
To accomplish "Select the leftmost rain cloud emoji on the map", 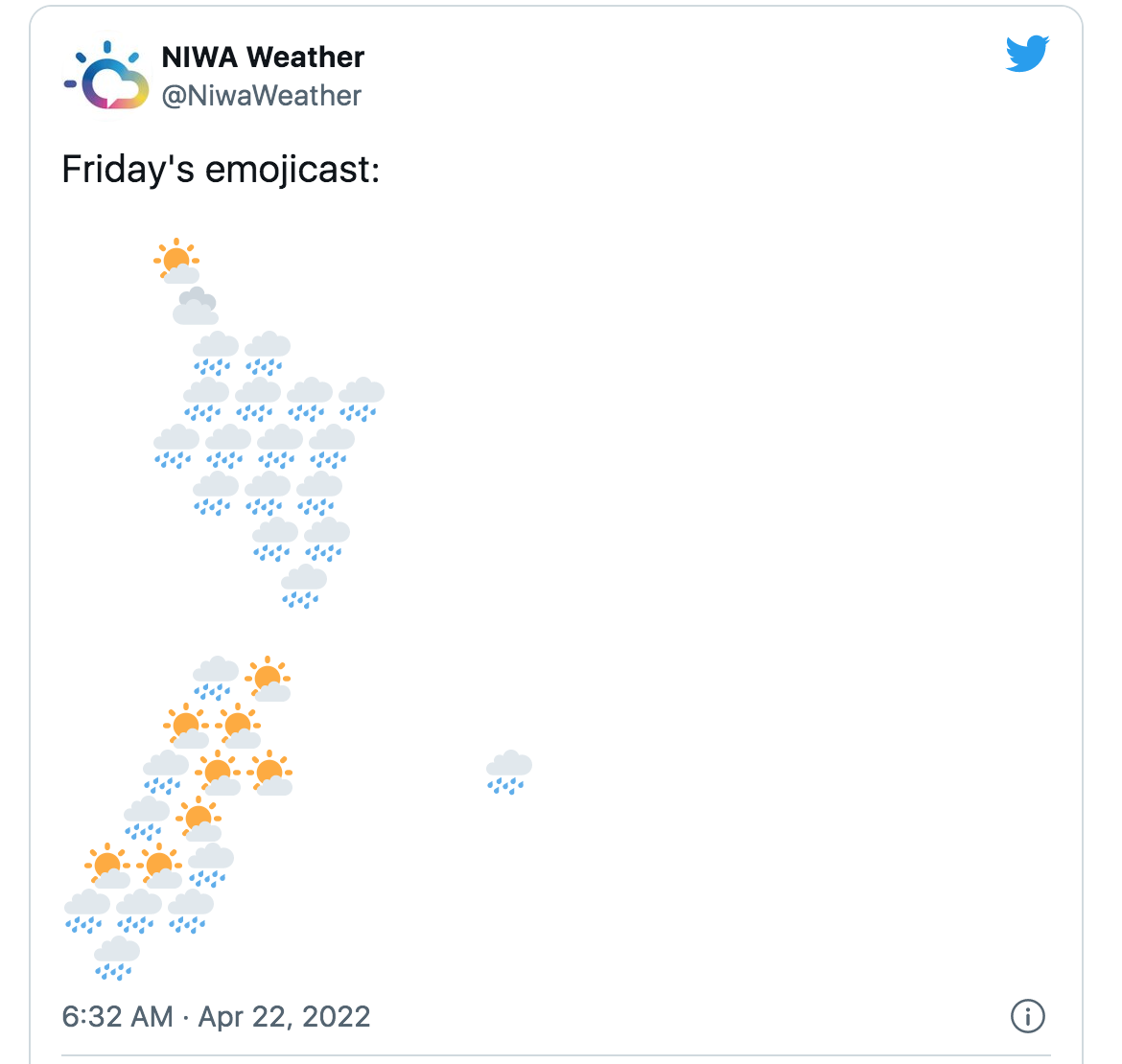I will pos(87,912).
